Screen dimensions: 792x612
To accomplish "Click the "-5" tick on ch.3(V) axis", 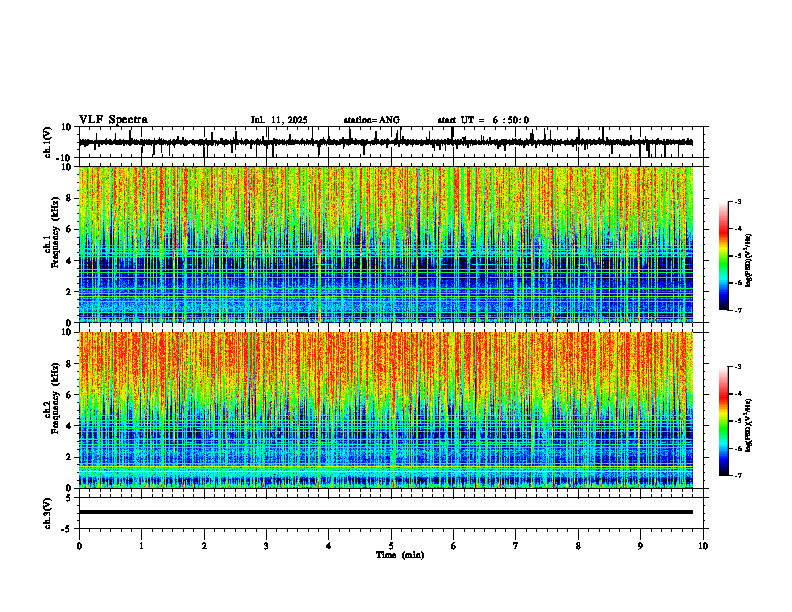I will coord(68,529).
